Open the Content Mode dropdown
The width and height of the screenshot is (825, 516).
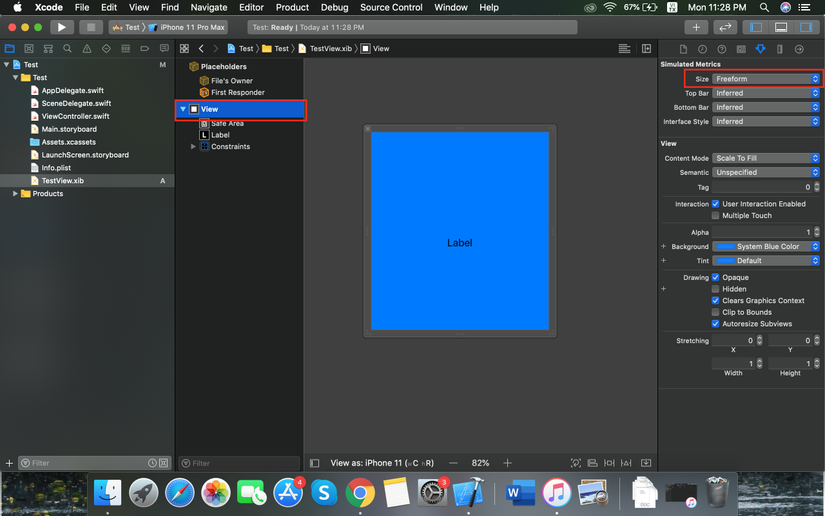[766, 158]
